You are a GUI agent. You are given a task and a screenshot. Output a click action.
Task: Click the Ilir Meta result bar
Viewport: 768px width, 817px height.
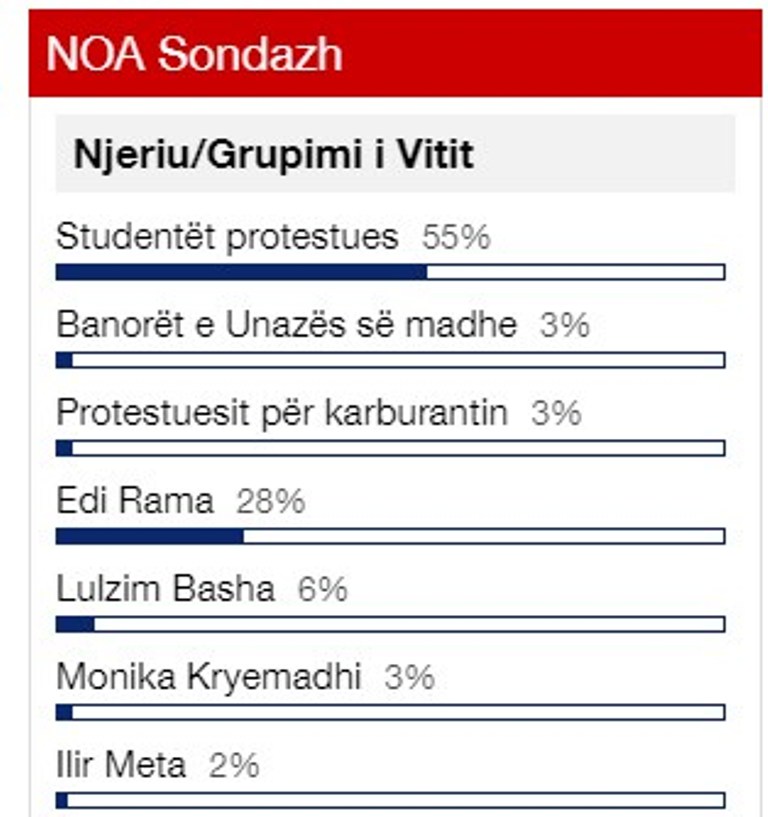coord(390,800)
